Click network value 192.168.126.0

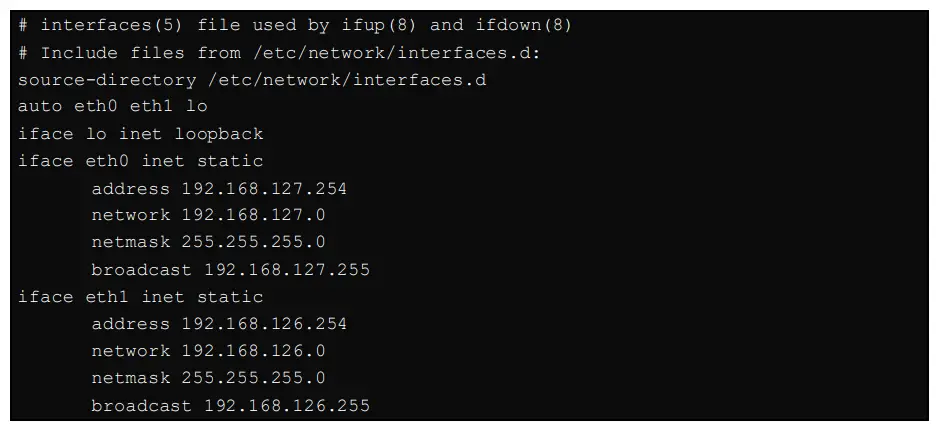253,351
